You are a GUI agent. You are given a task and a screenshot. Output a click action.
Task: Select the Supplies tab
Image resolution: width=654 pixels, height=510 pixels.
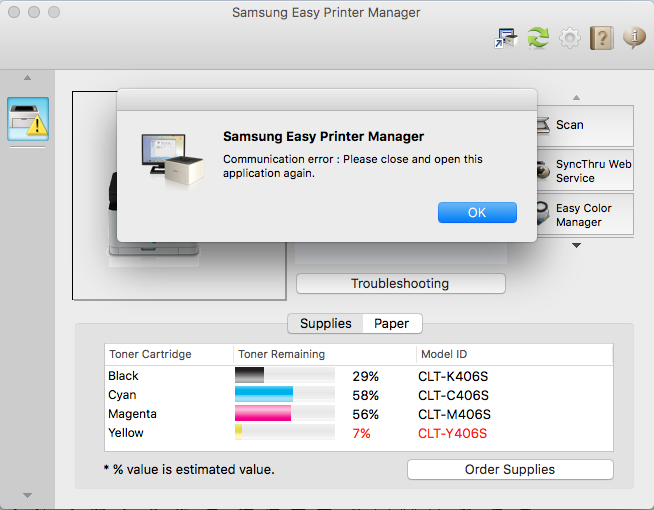click(326, 324)
